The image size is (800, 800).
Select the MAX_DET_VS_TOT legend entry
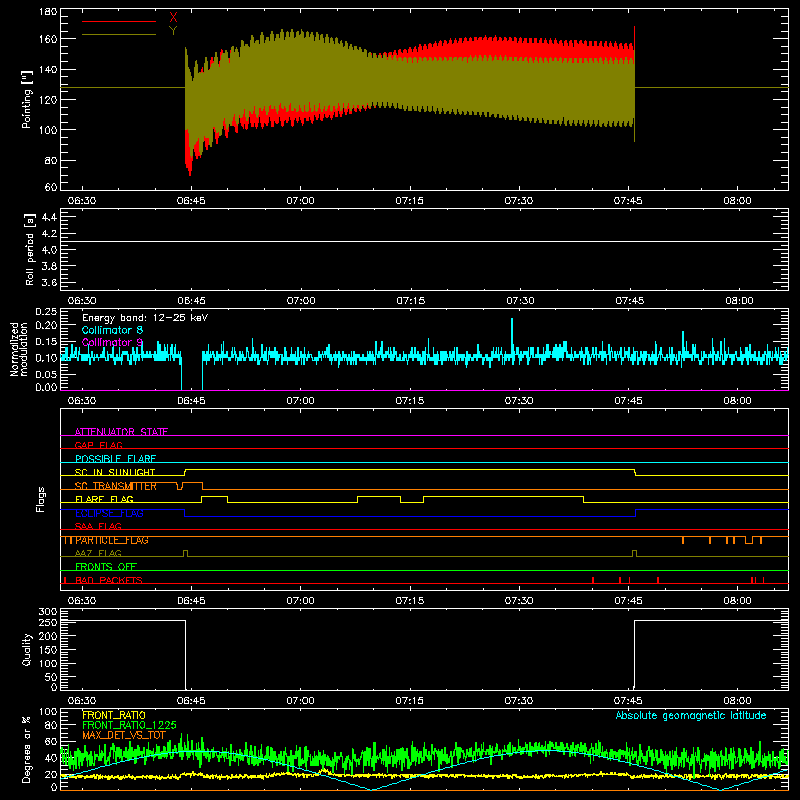click(124, 735)
